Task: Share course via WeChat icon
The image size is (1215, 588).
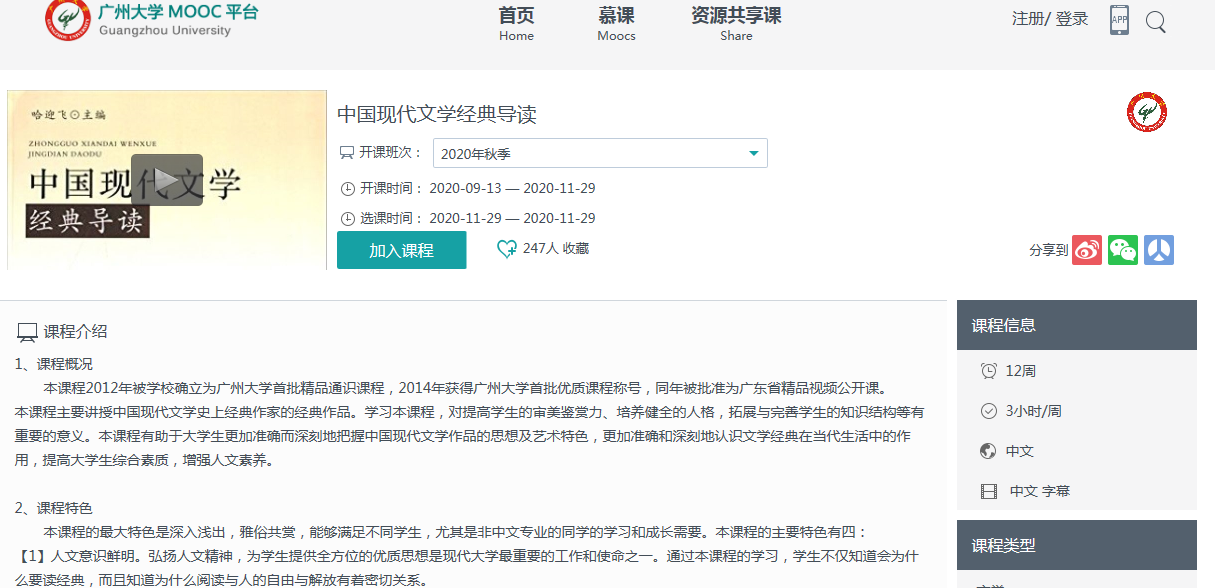Action: pos(1123,250)
